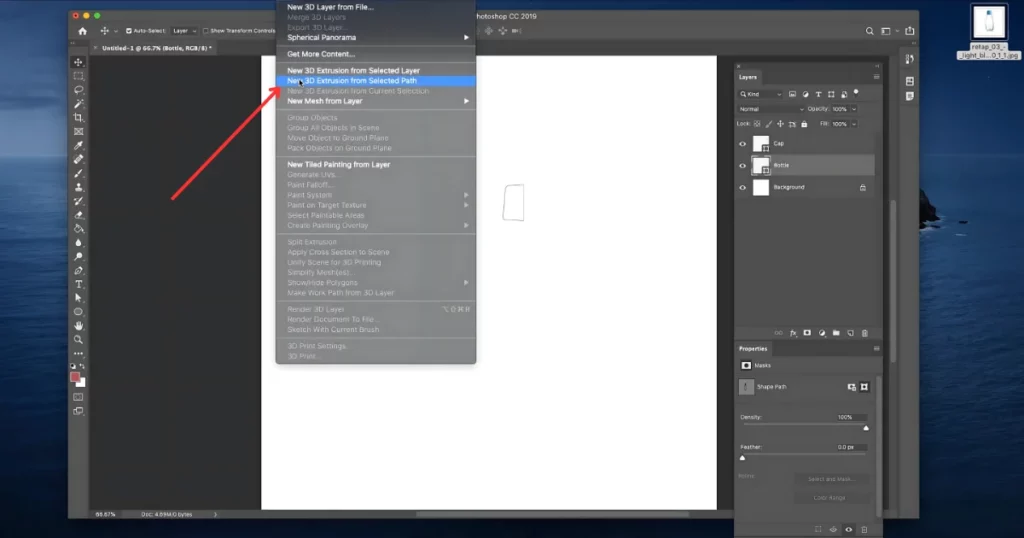Image resolution: width=1024 pixels, height=538 pixels.
Task: Select the Rectangular Marquee tool
Action: click(x=78, y=76)
